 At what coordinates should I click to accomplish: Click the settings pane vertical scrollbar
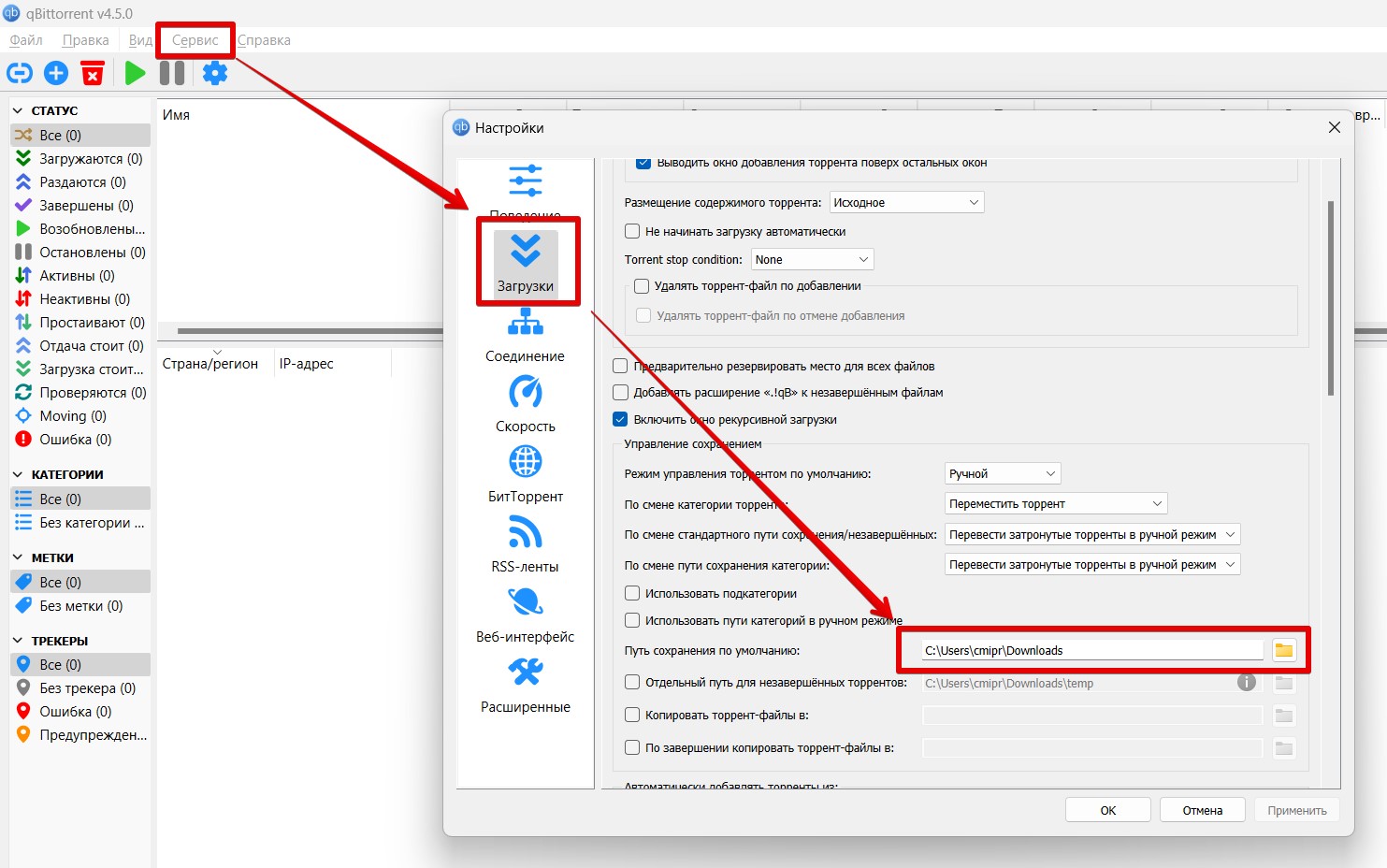pyautogui.click(x=1331, y=297)
